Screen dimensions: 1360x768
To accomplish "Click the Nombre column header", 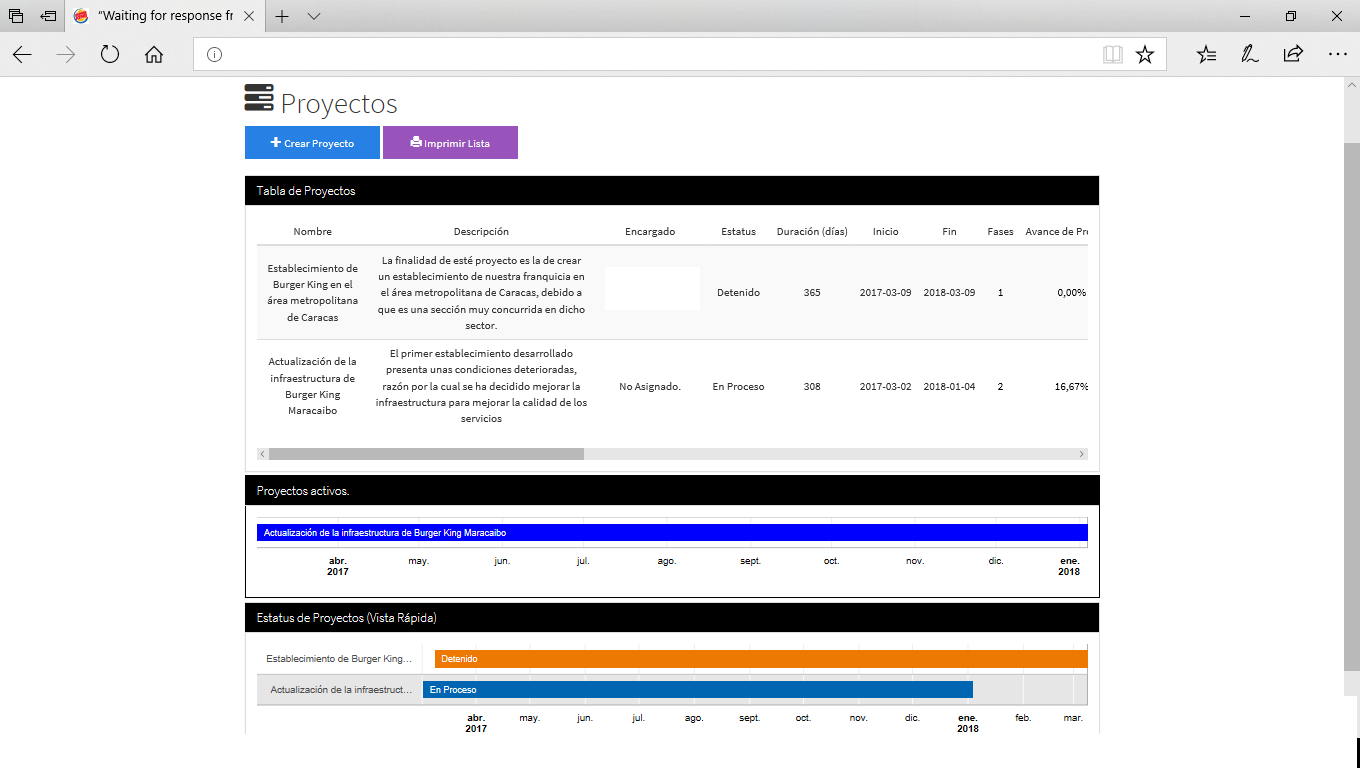I will [313, 232].
